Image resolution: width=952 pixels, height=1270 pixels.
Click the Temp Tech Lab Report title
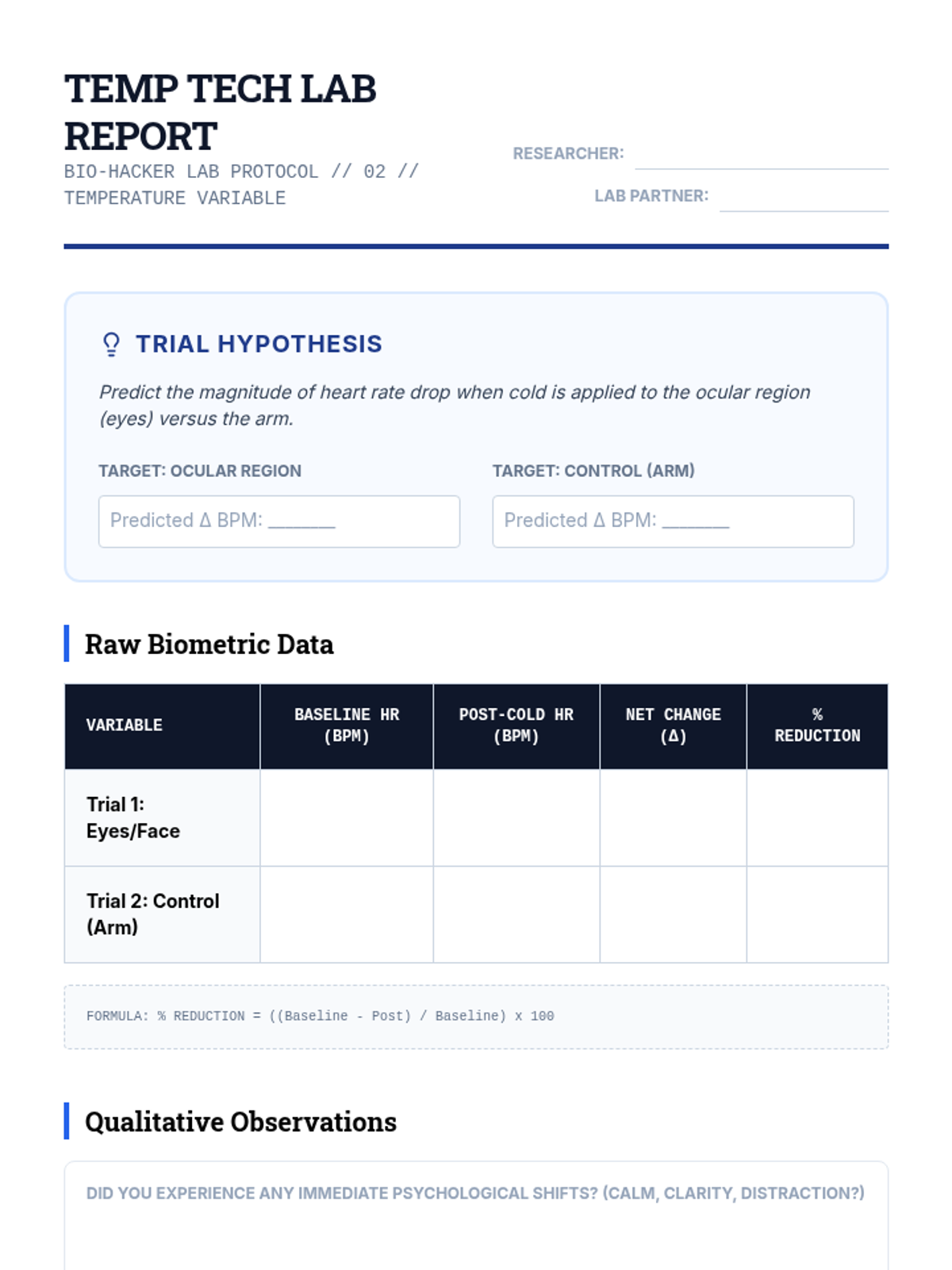coord(220,112)
